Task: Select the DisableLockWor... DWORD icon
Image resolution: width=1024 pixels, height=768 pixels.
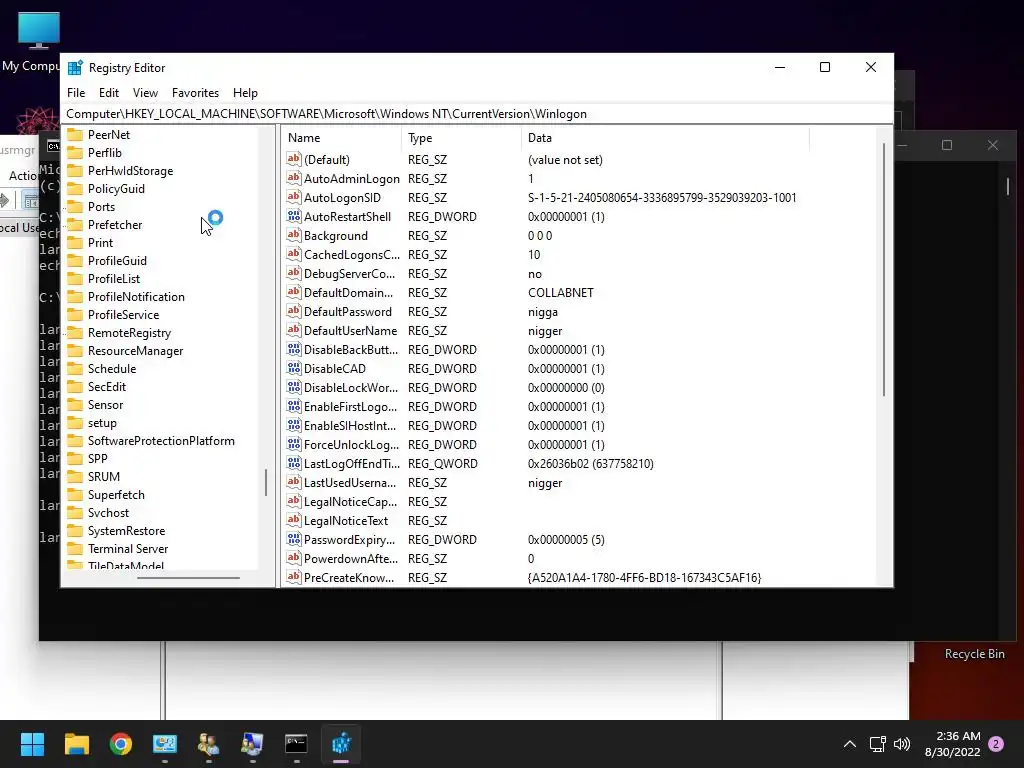Action: [294, 387]
